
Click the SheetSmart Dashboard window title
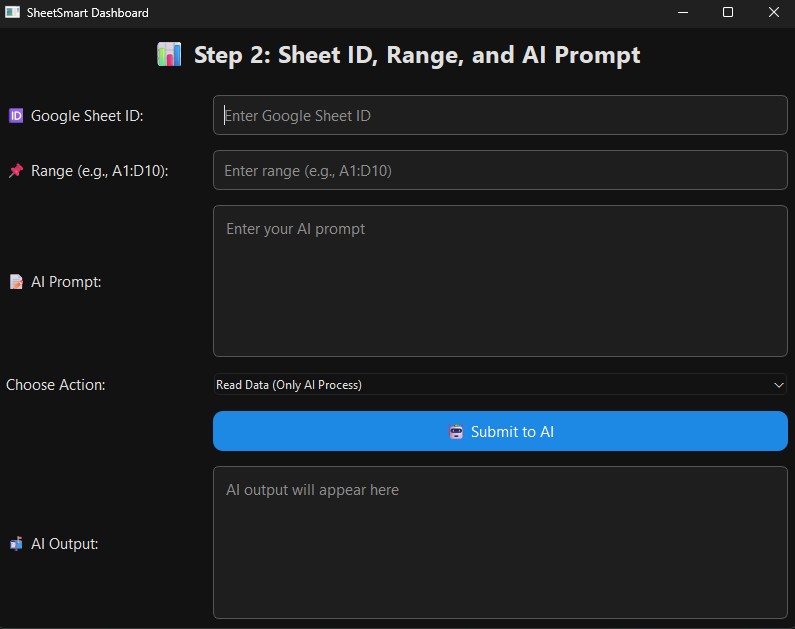88,13
